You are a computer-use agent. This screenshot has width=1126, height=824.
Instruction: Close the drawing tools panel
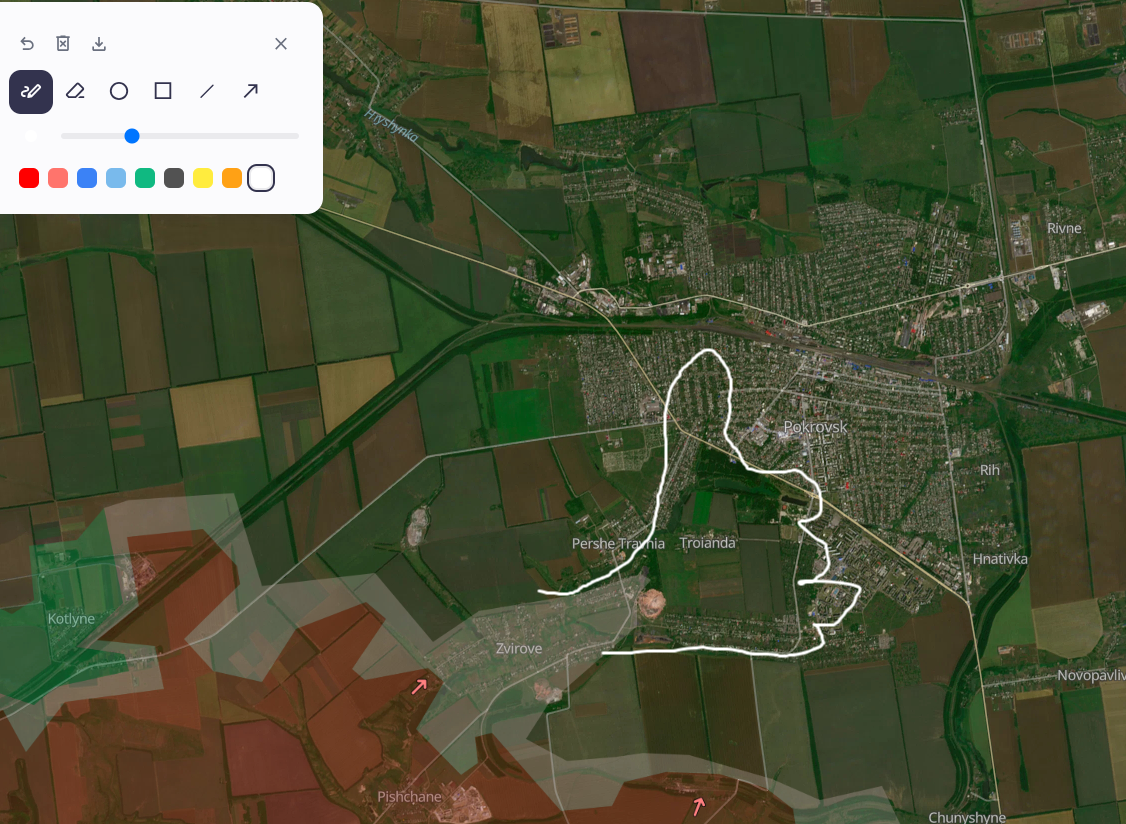(x=281, y=44)
